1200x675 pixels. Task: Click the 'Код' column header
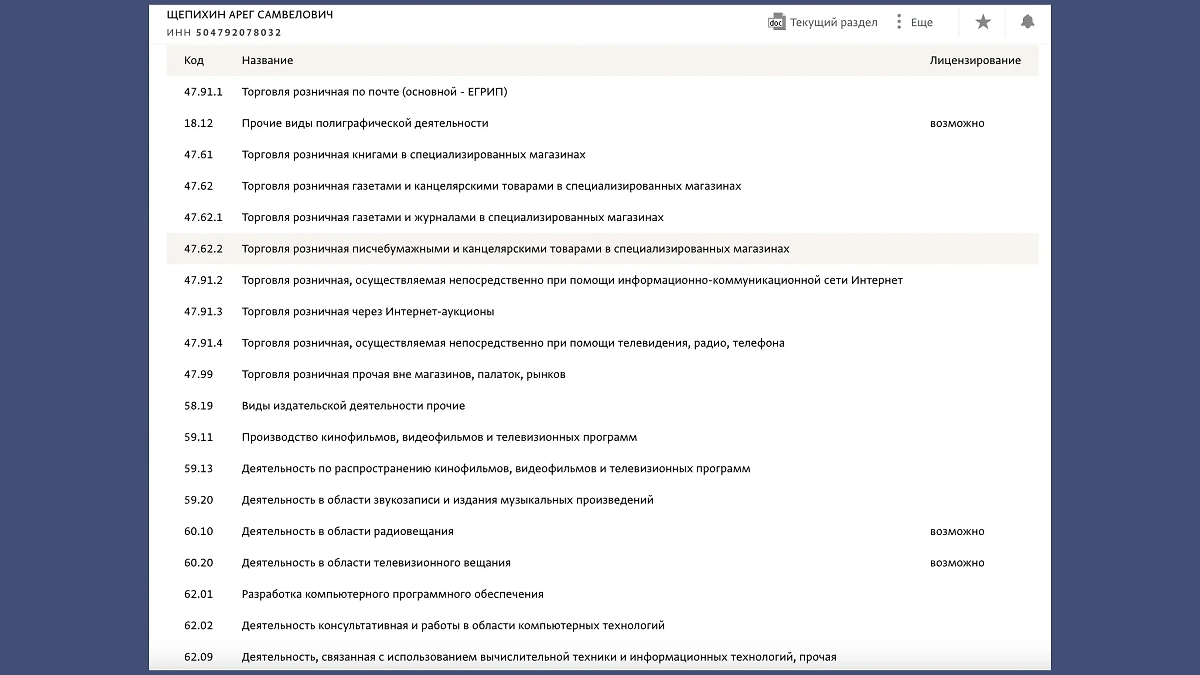pos(194,60)
